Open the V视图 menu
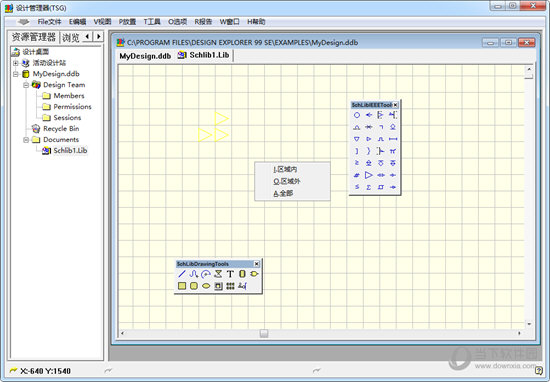 [x=102, y=22]
